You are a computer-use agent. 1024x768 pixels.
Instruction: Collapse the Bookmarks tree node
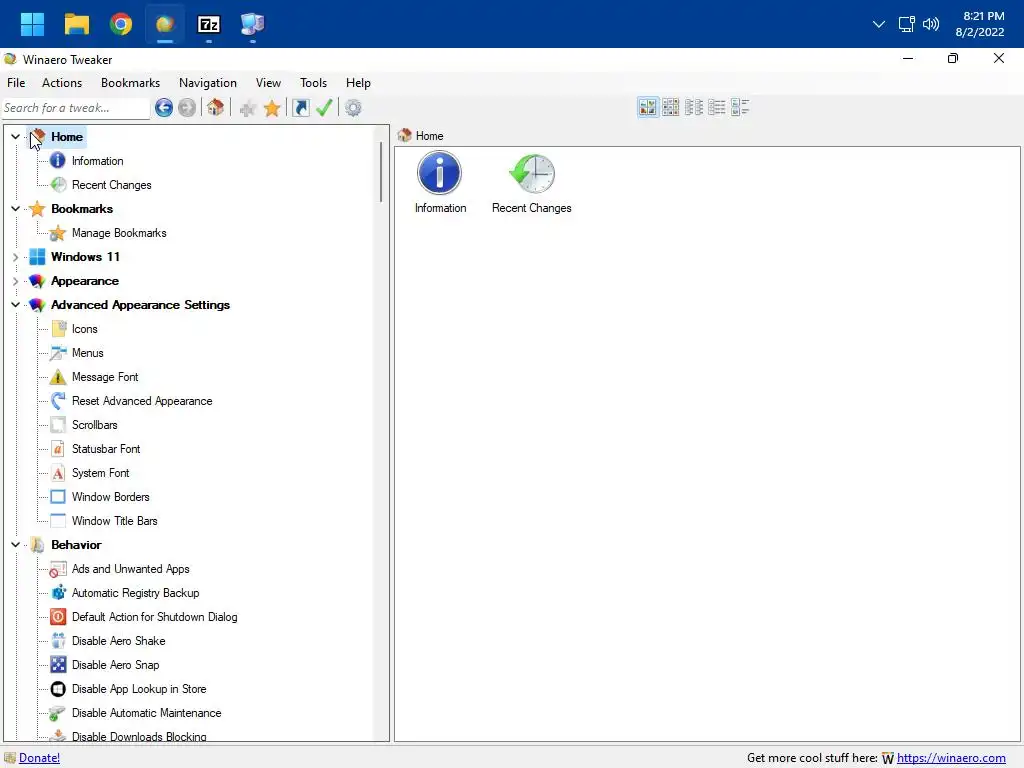tap(15, 209)
